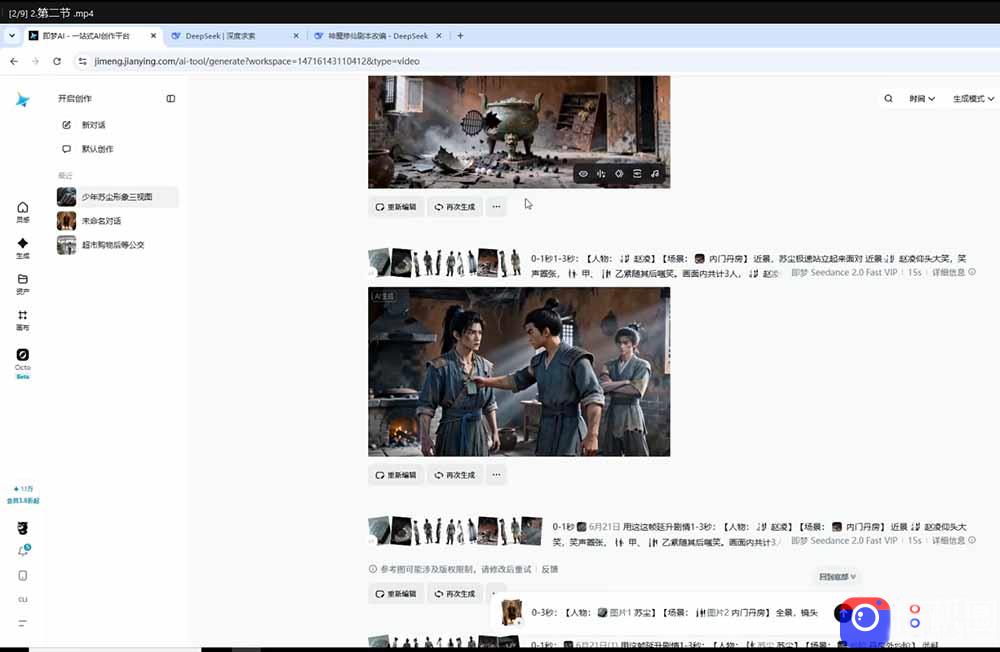Open the cauldron room video thumbnail
This screenshot has height=652, width=1000.
(x=519, y=131)
